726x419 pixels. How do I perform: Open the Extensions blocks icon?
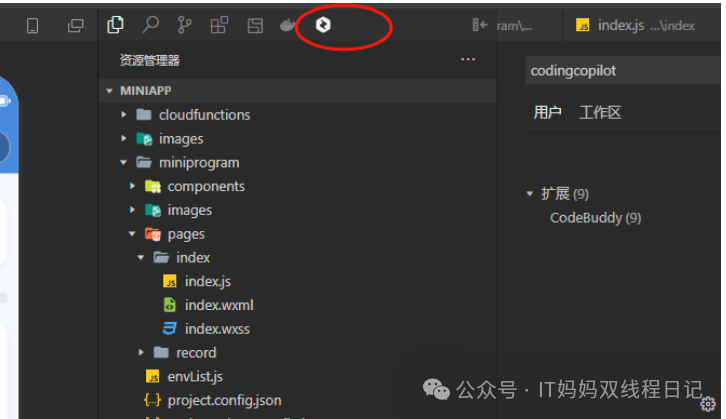219,25
